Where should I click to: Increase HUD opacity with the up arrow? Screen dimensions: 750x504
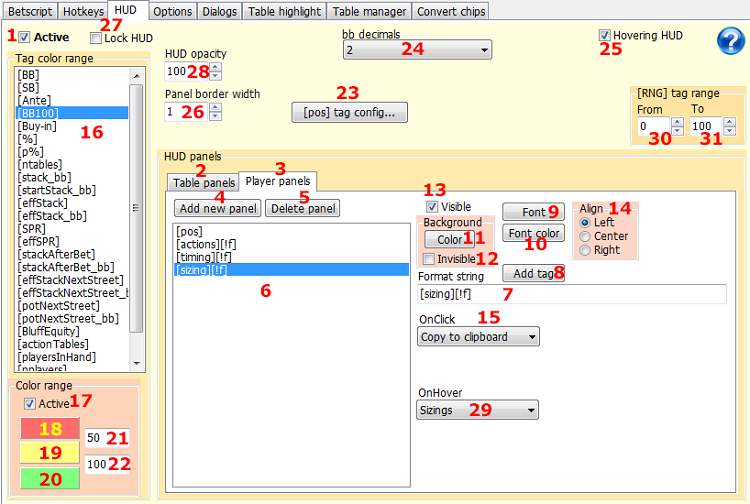click(215, 68)
